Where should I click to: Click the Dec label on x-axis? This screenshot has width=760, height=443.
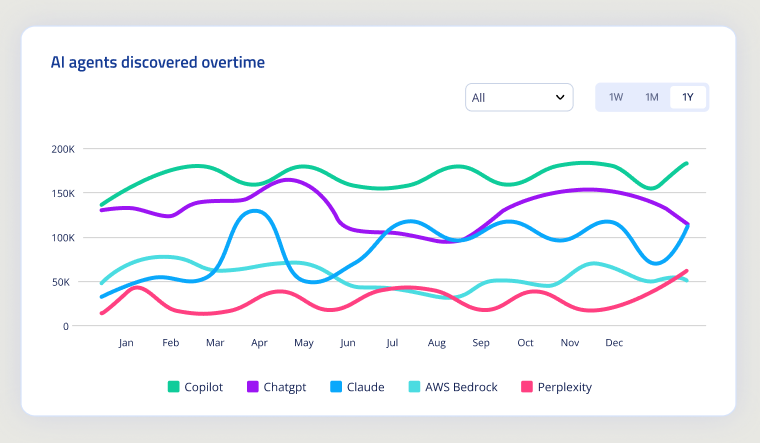tap(614, 343)
